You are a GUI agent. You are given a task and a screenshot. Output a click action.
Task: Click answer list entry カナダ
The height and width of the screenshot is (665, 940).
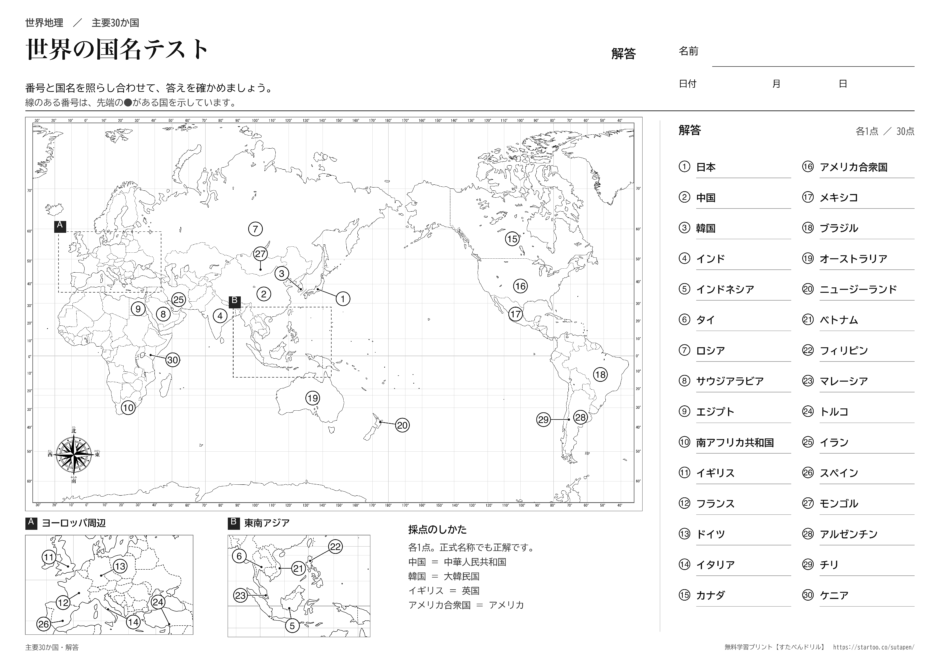click(710, 595)
